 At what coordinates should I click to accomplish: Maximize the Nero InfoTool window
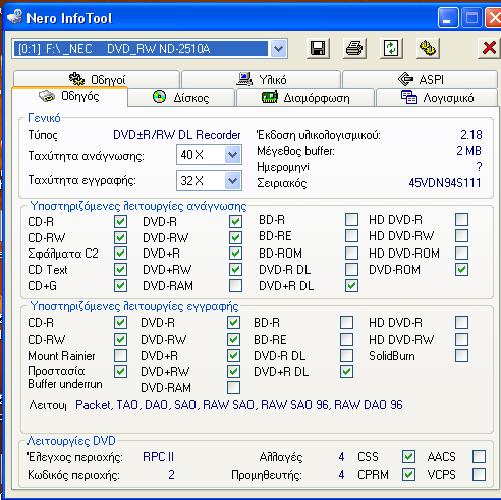click(x=471, y=18)
